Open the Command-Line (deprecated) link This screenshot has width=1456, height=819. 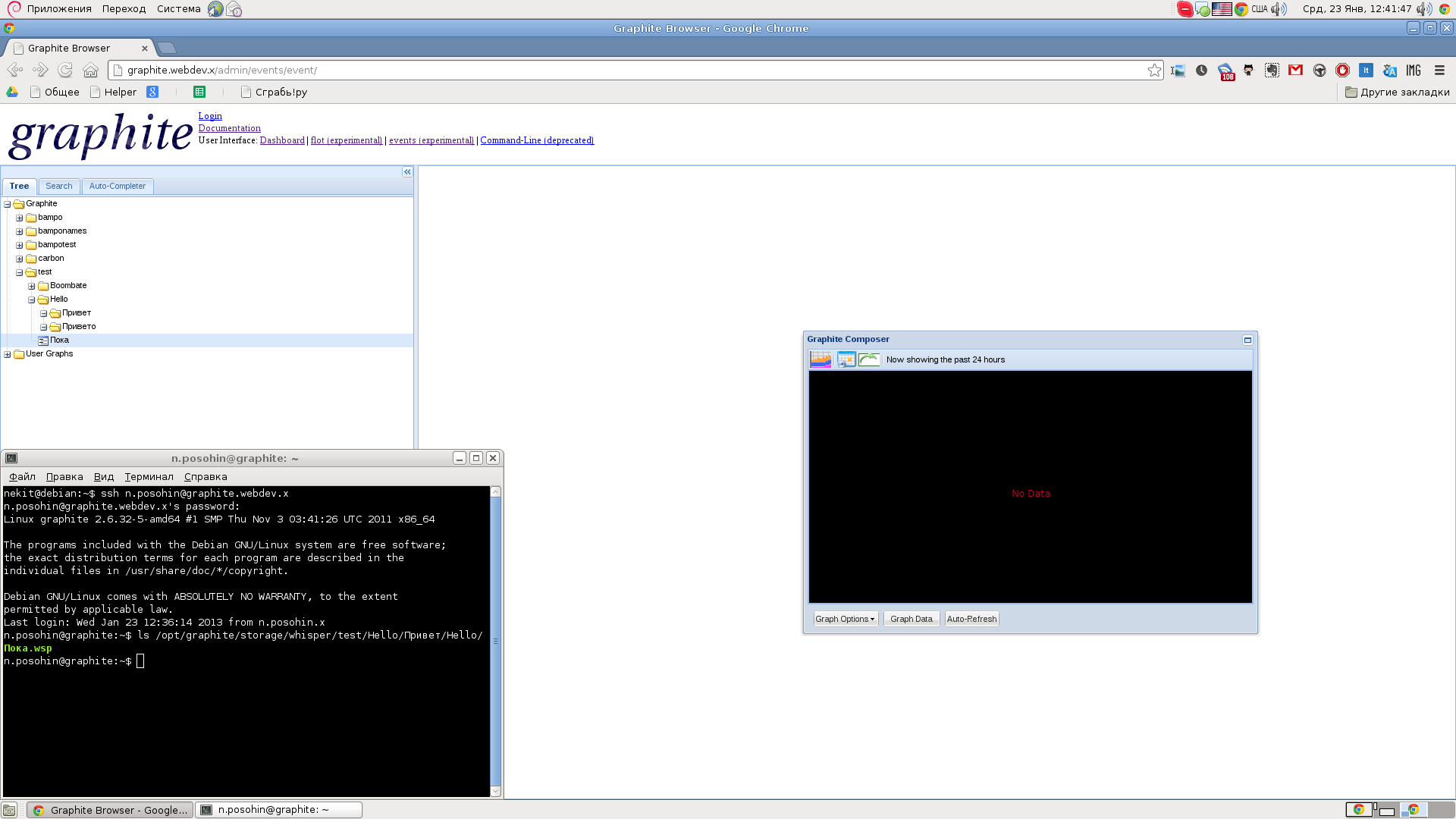[537, 140]
